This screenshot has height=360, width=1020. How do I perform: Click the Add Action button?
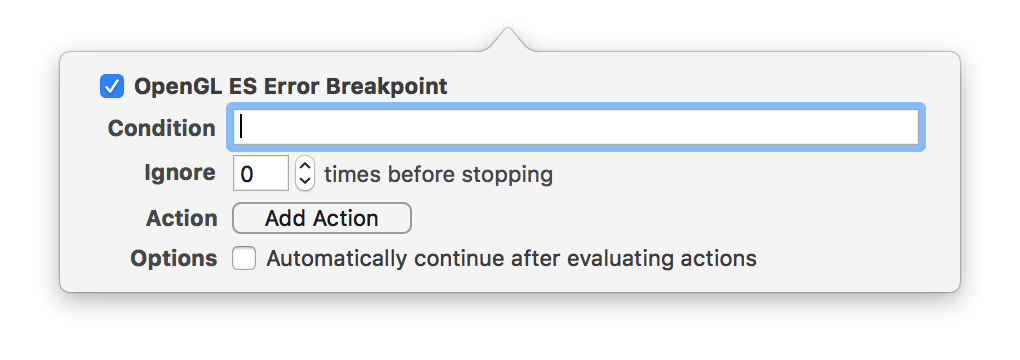(321, 218)
